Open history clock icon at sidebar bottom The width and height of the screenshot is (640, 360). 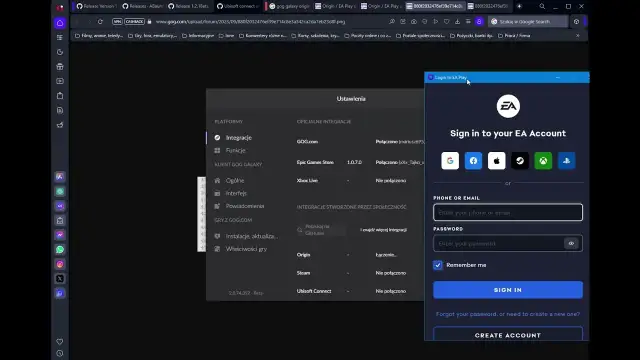pos(60,353)
